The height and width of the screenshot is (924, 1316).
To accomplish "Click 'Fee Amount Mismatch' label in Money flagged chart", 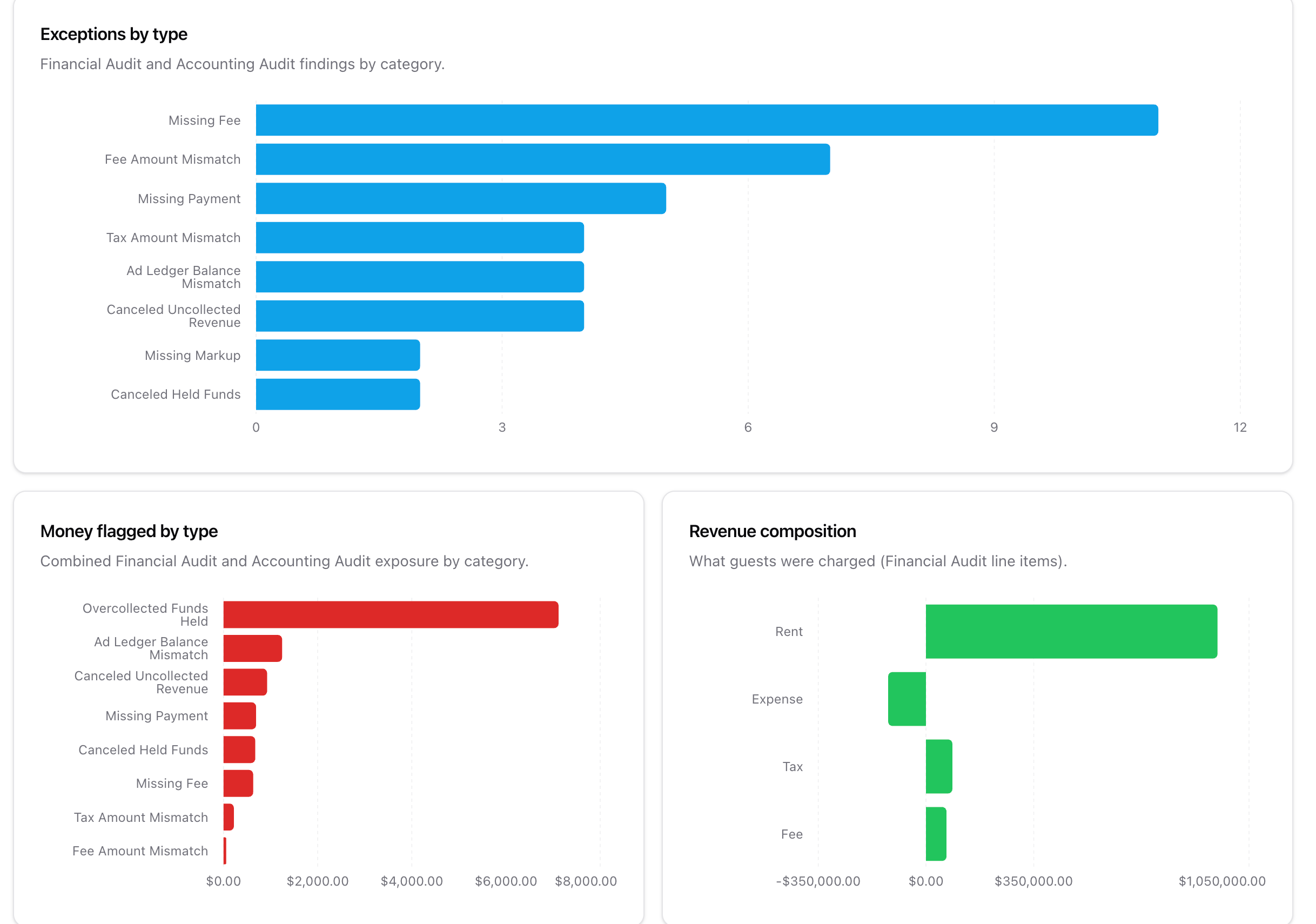I will tap(140, 851).
